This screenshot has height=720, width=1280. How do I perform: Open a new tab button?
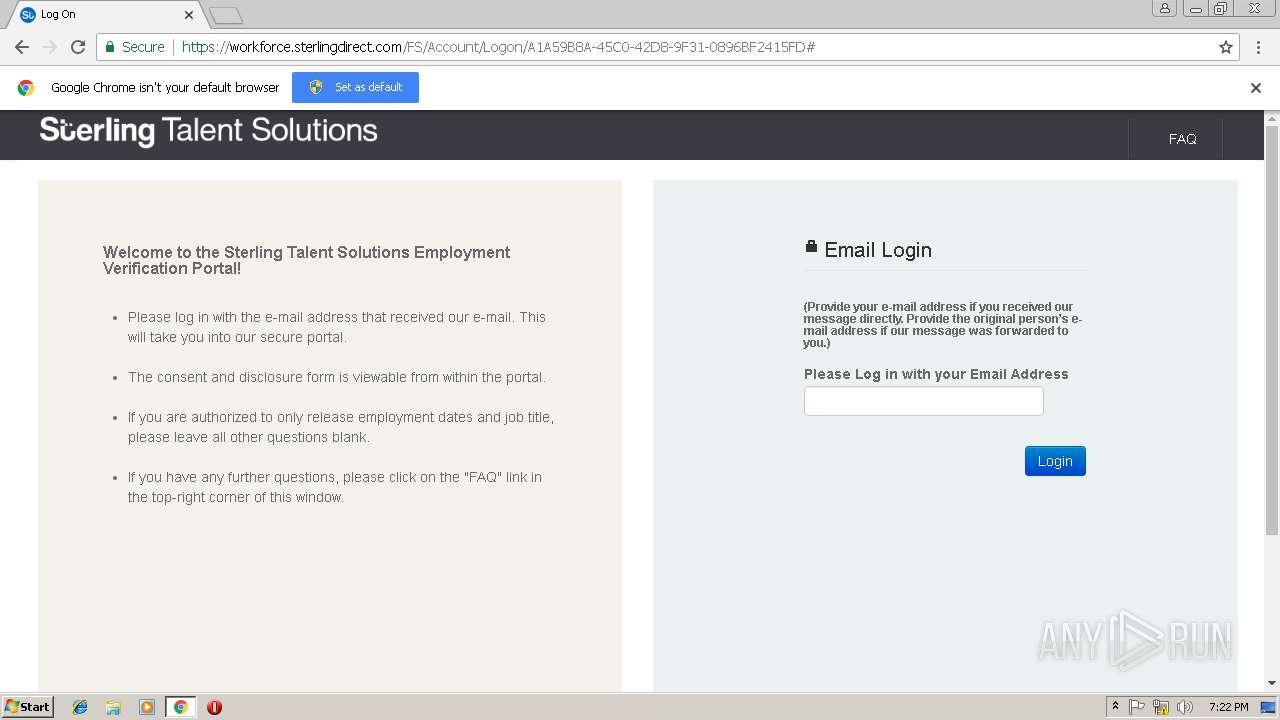pos(226,15)
